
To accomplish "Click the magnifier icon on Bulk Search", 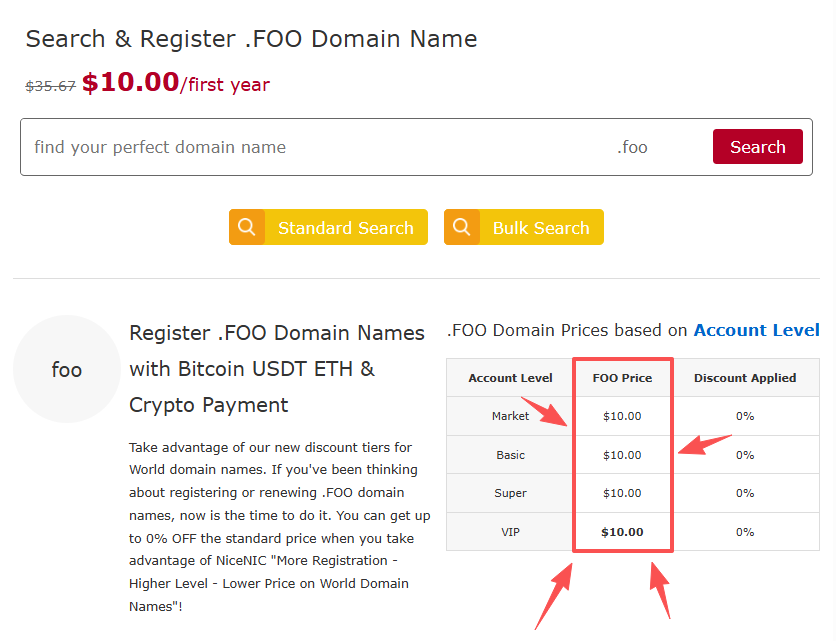I will pyautogui.click(x=462, y=227).
